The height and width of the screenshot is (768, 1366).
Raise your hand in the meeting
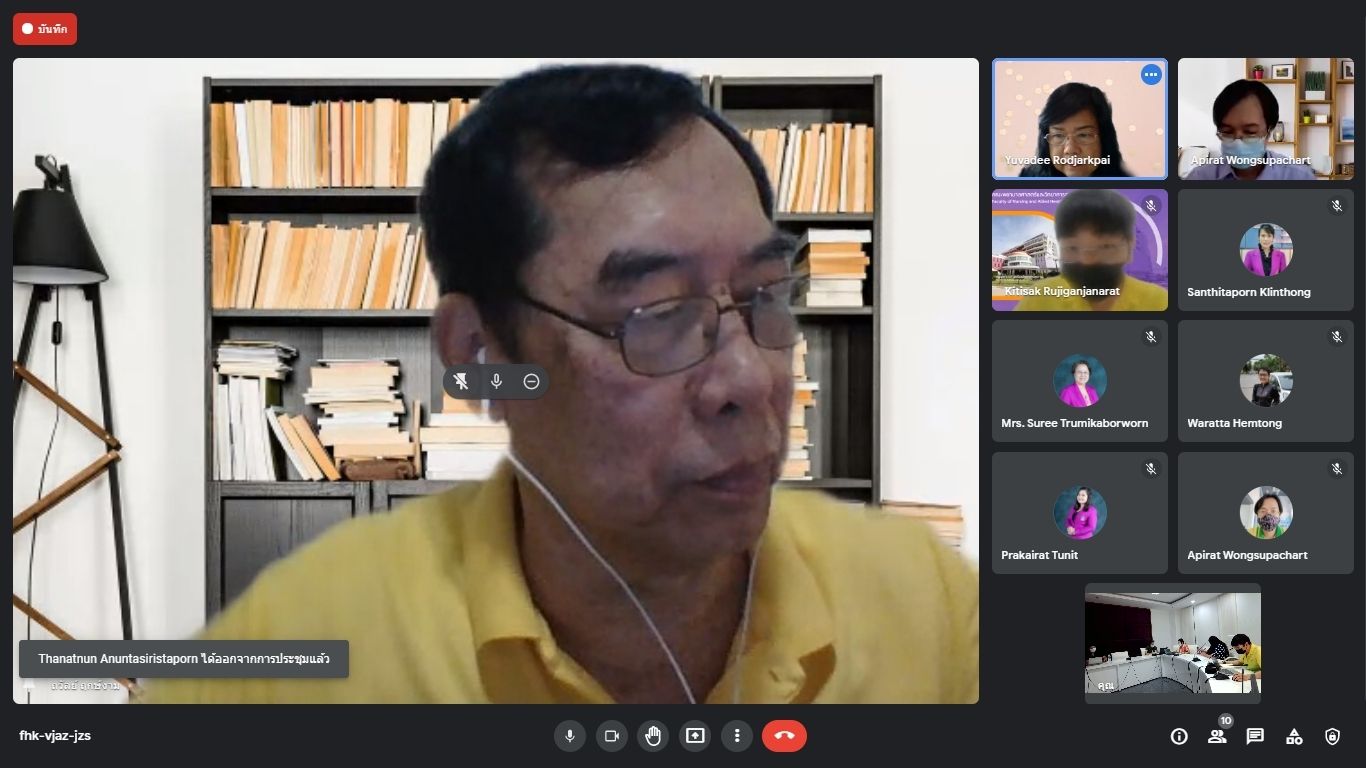tap(653, 736)
